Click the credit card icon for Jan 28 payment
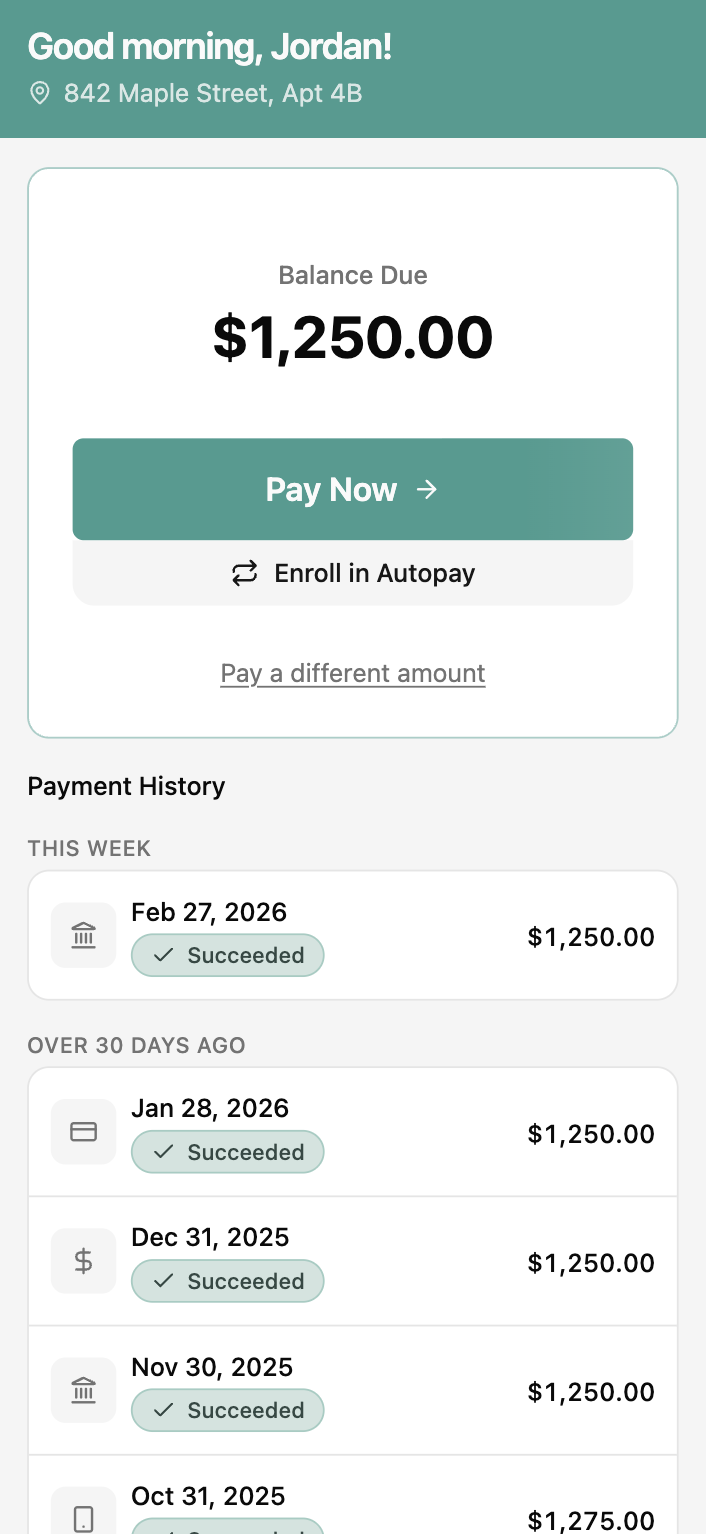This screenshot has height=1534, width=706. tap(84, 1132)
